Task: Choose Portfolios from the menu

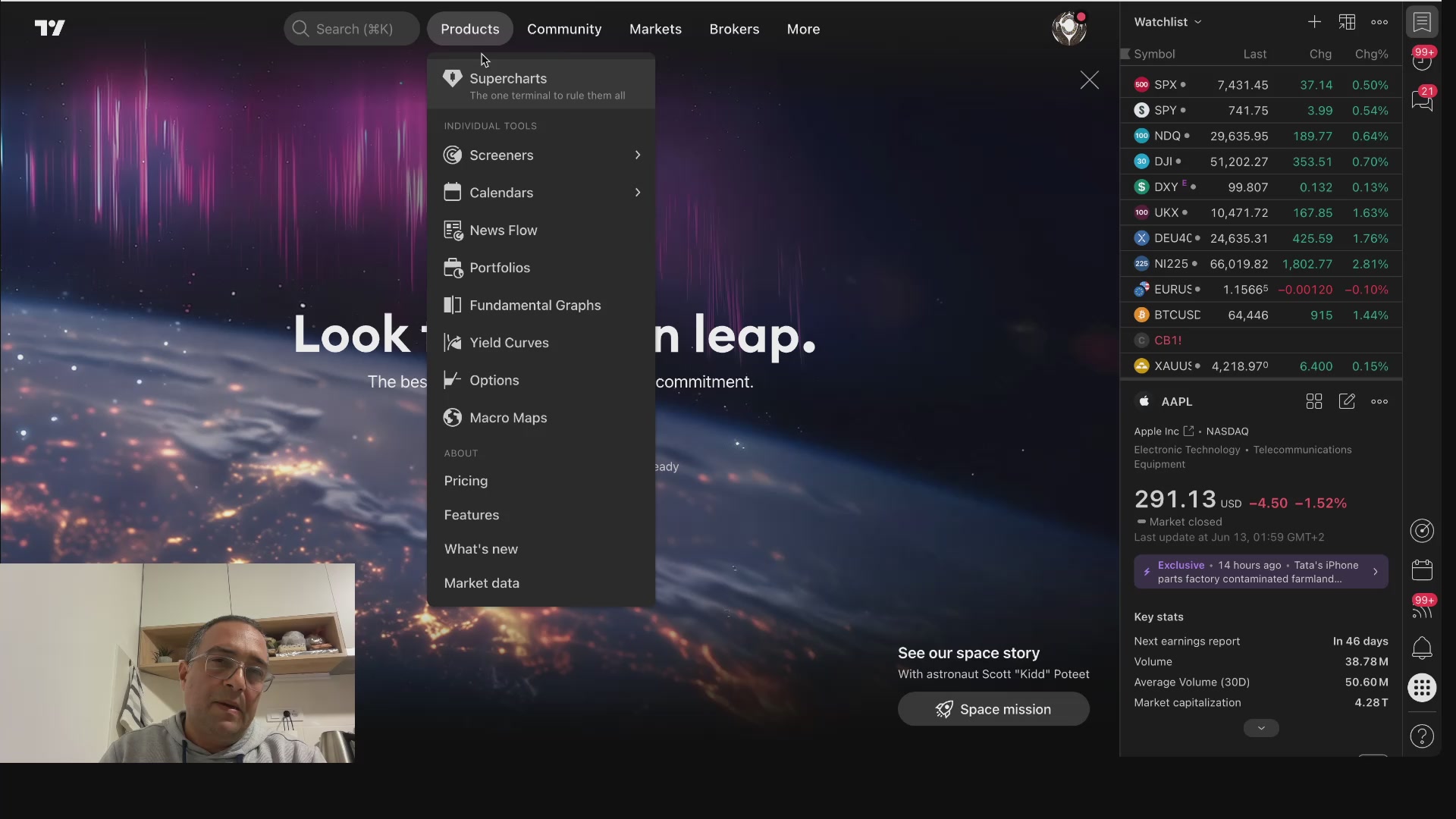Action: pyautogui.click(x=541, y=268)
